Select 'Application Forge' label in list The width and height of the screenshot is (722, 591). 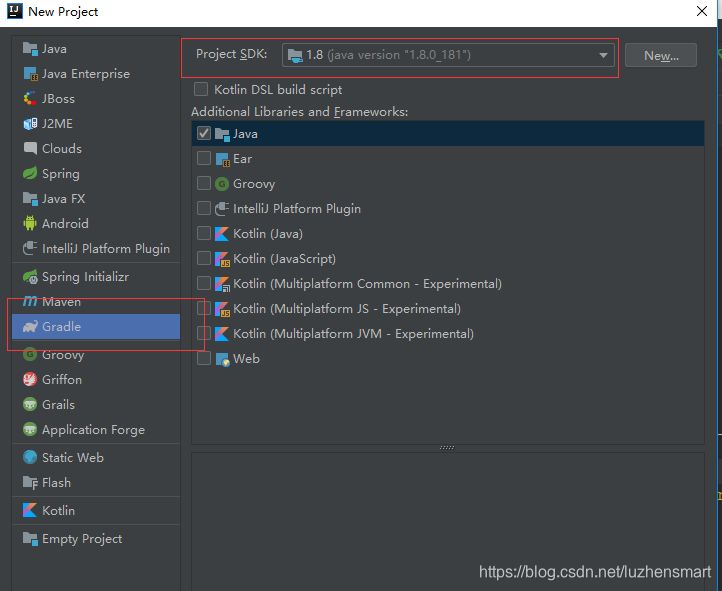click(93, 430)
